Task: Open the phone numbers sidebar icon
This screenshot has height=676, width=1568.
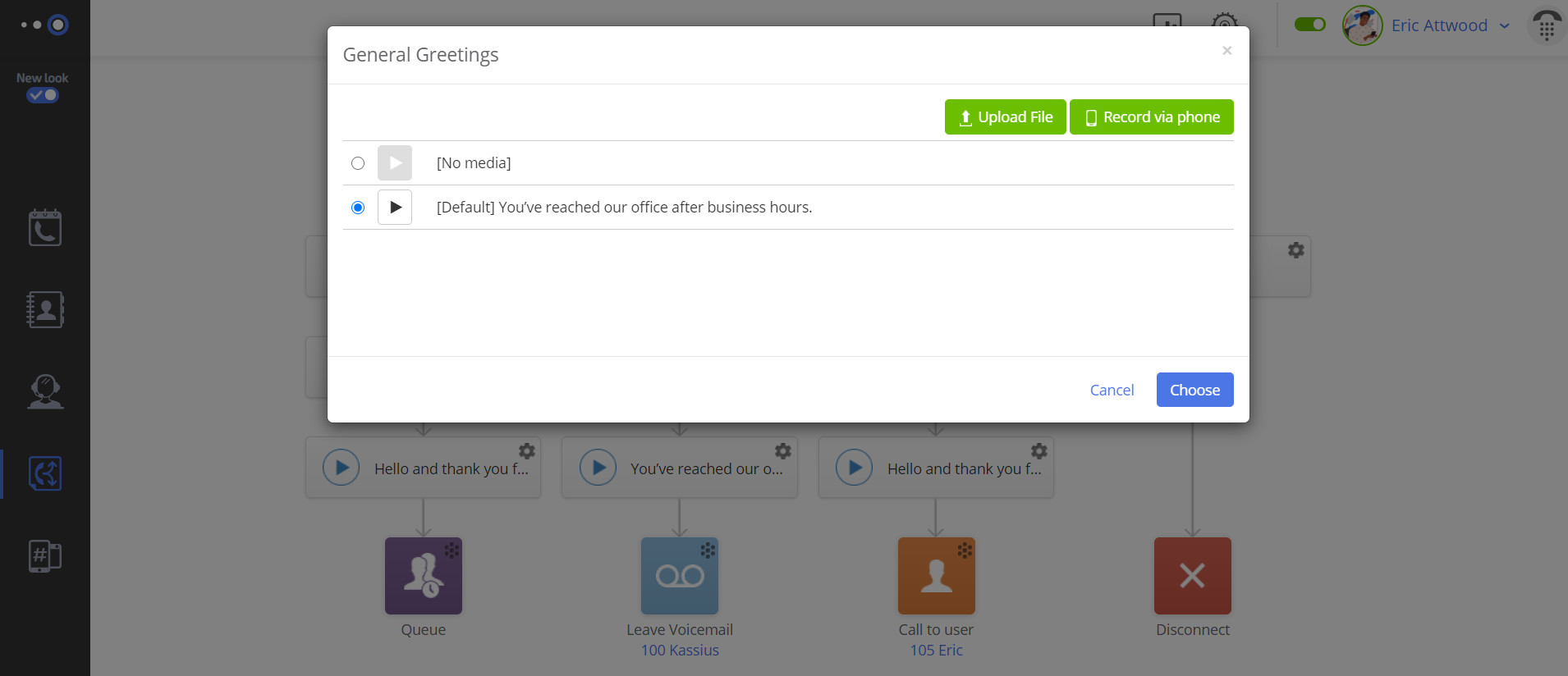Action: pyautogui.click(x=45, y=555)
